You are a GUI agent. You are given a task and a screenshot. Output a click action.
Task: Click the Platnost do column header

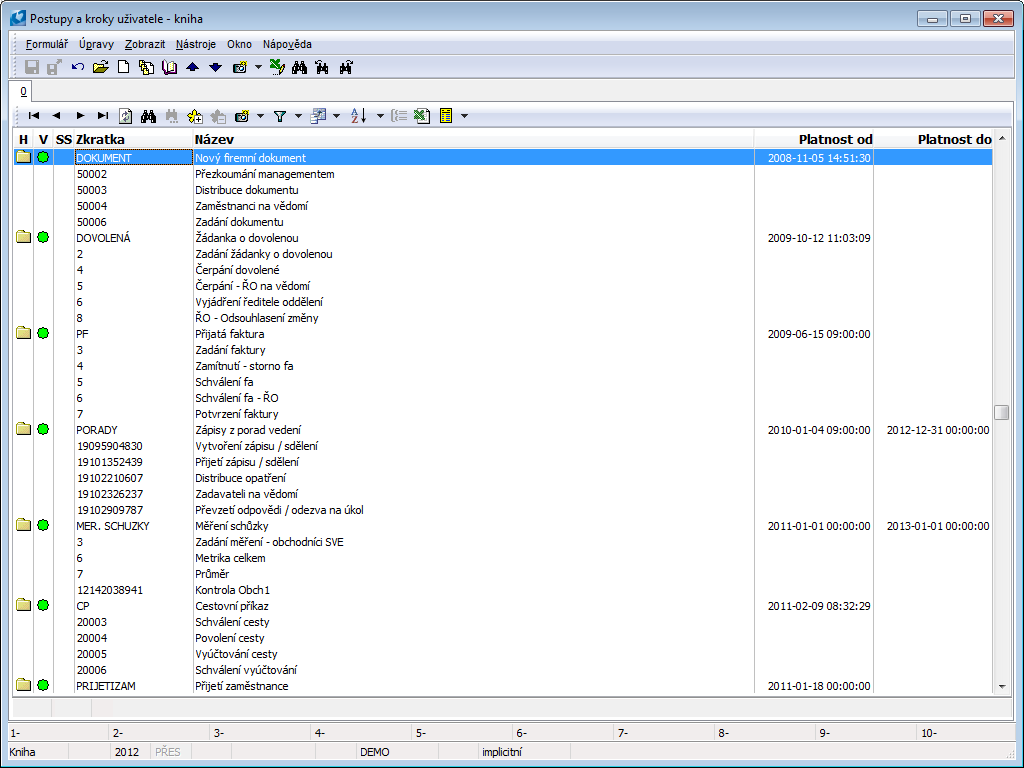933,139
